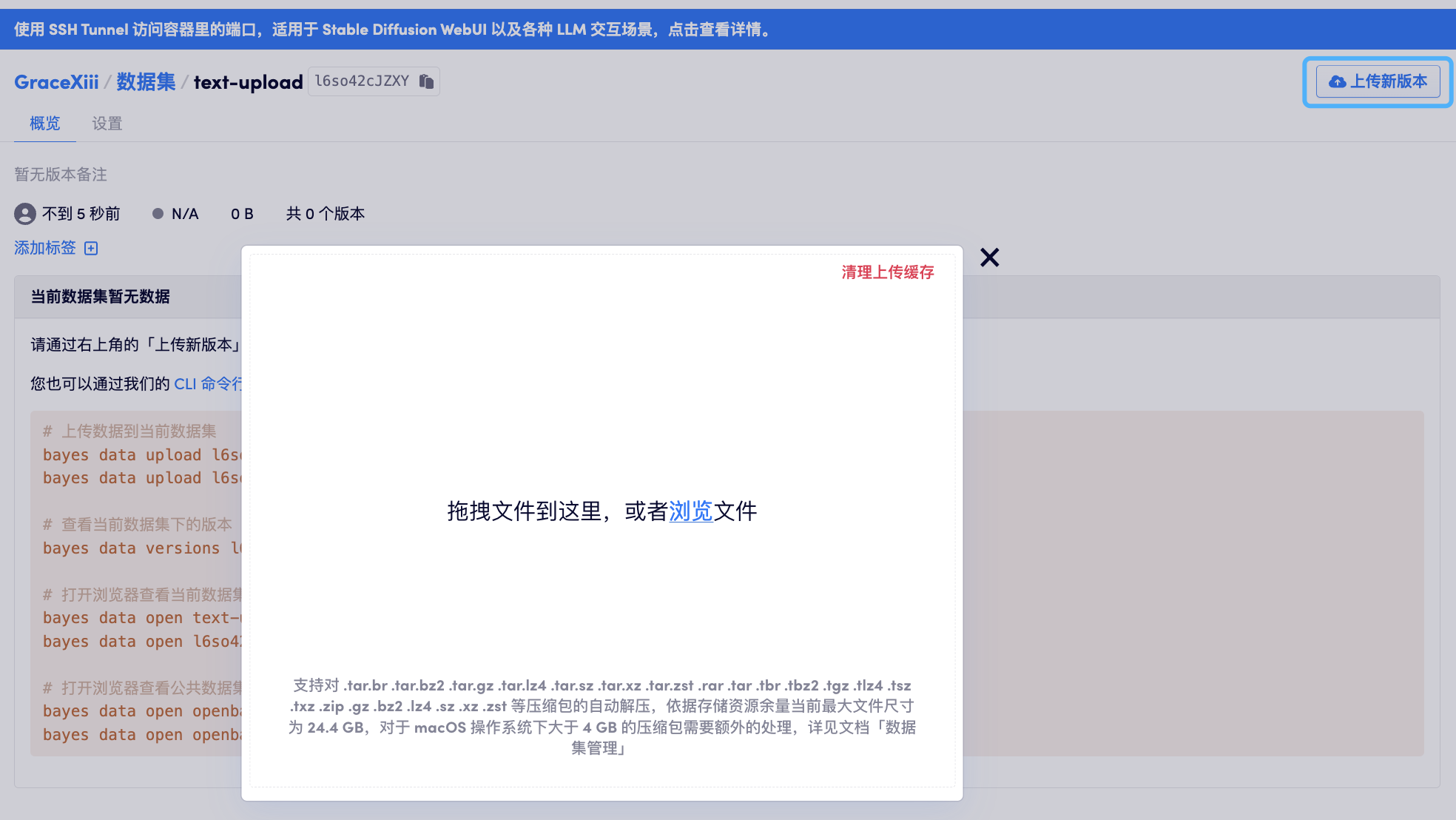1456x820 pixels.
Task: Copy the dataset ID l6so42cJZXY
Action: pos(426,81)
